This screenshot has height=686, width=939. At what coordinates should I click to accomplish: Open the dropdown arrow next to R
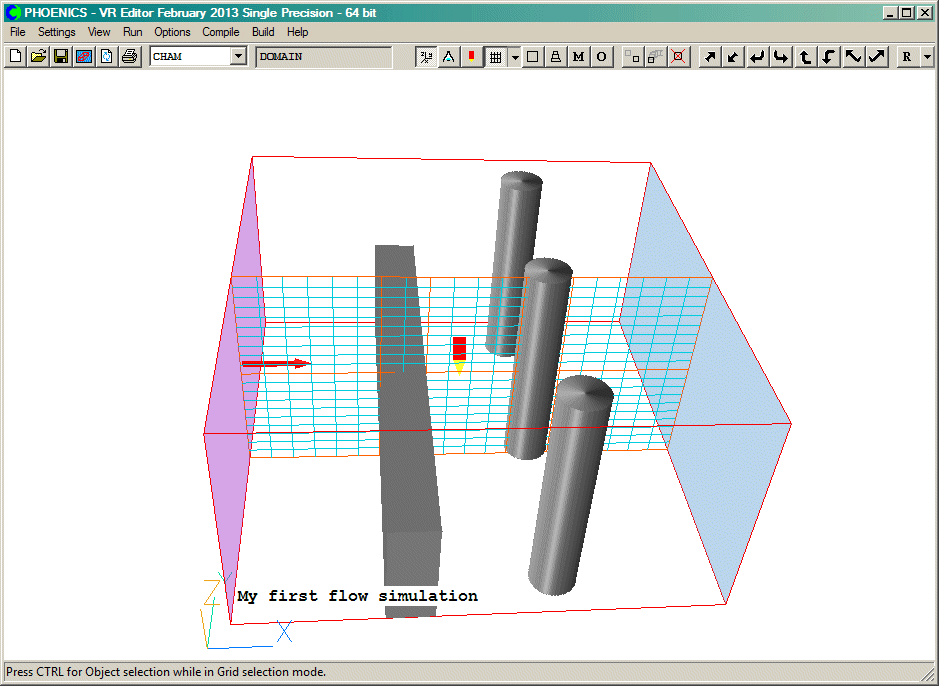pos(927,57)
